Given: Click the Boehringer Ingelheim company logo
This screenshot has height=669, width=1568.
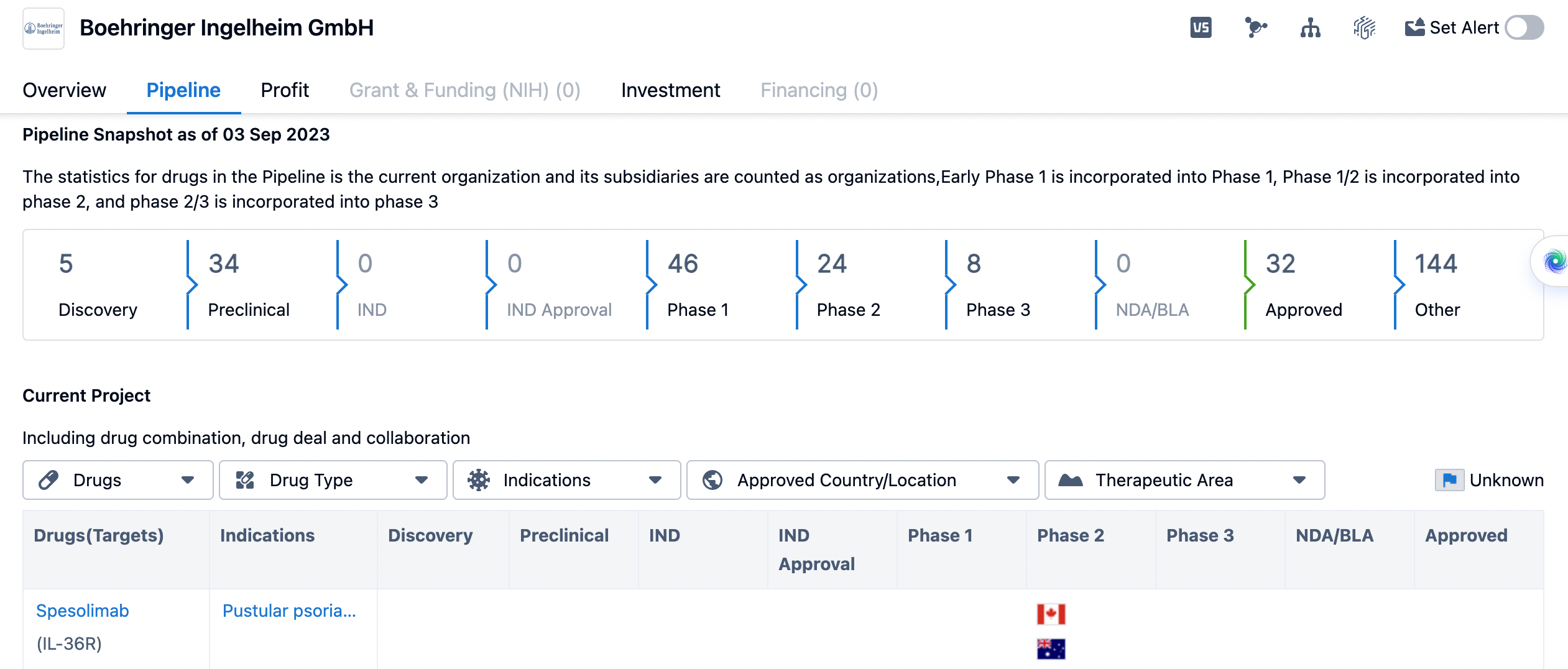Looking at the screenshot, I should [44, 29].
